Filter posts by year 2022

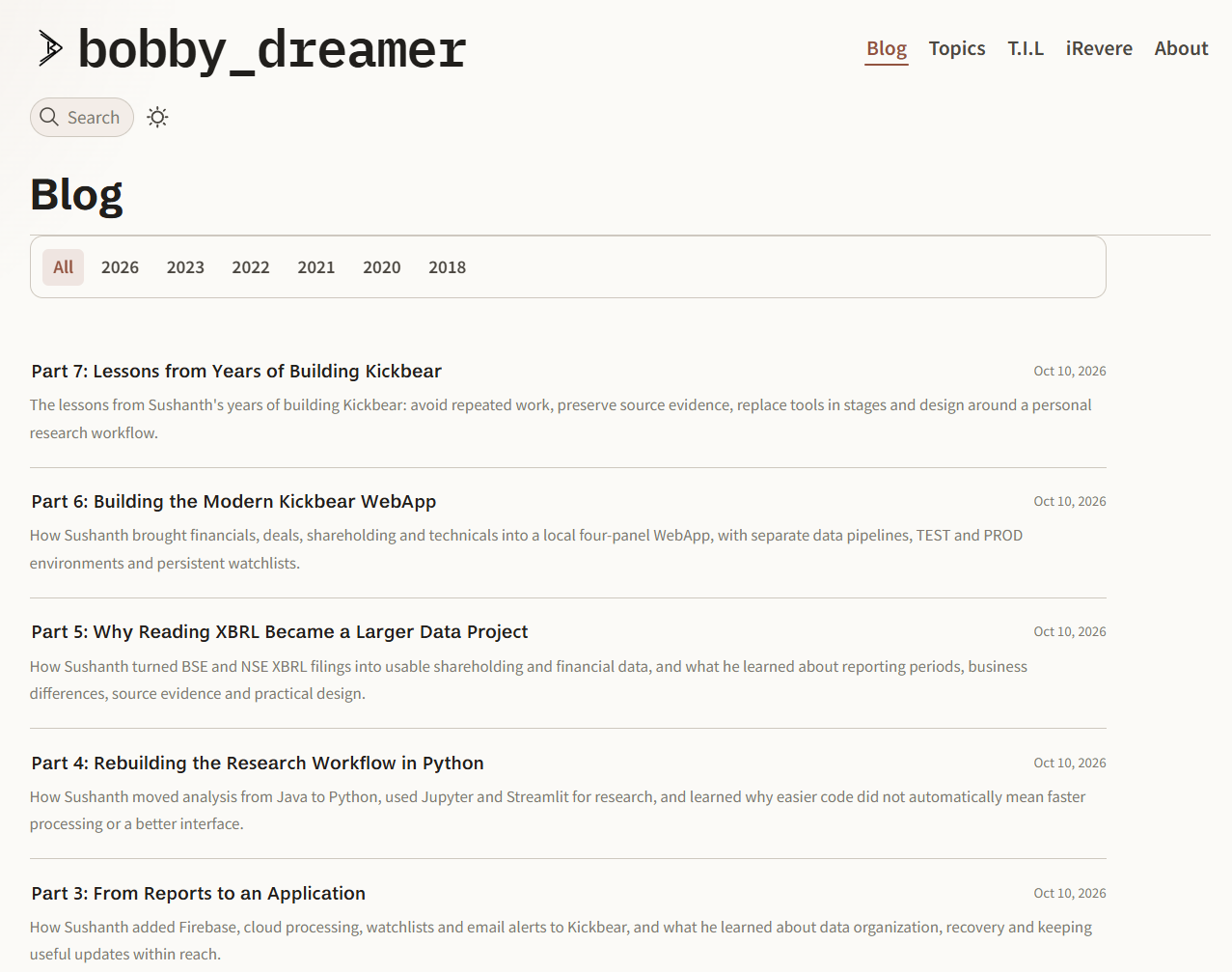point(251,267)
